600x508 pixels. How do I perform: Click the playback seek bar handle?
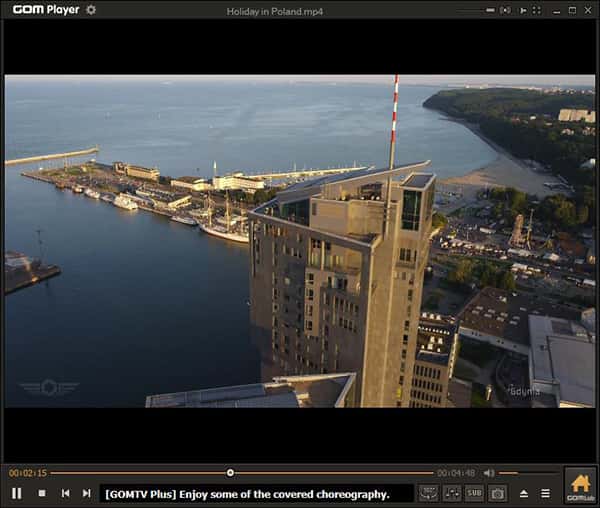pyautogui.click(x=230, y=473)
